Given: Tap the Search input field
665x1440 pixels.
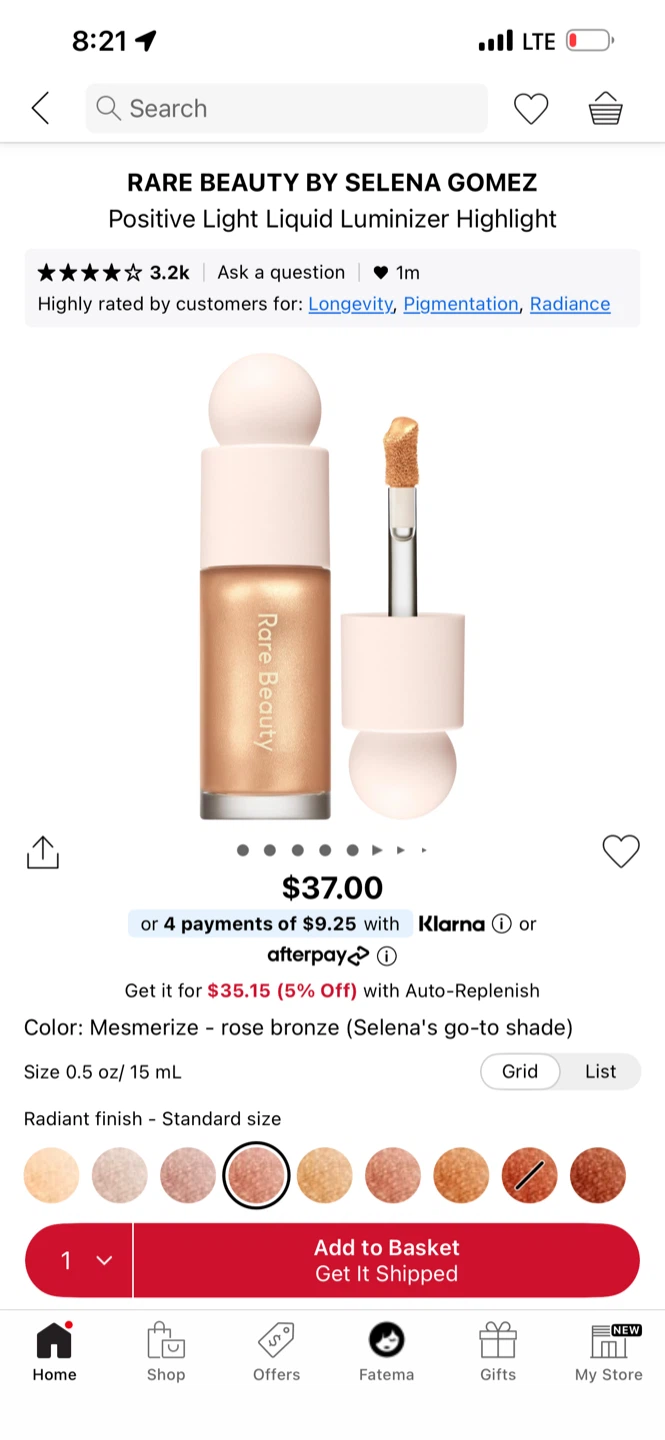Looking at the screenshot, I should click(287, 108).
